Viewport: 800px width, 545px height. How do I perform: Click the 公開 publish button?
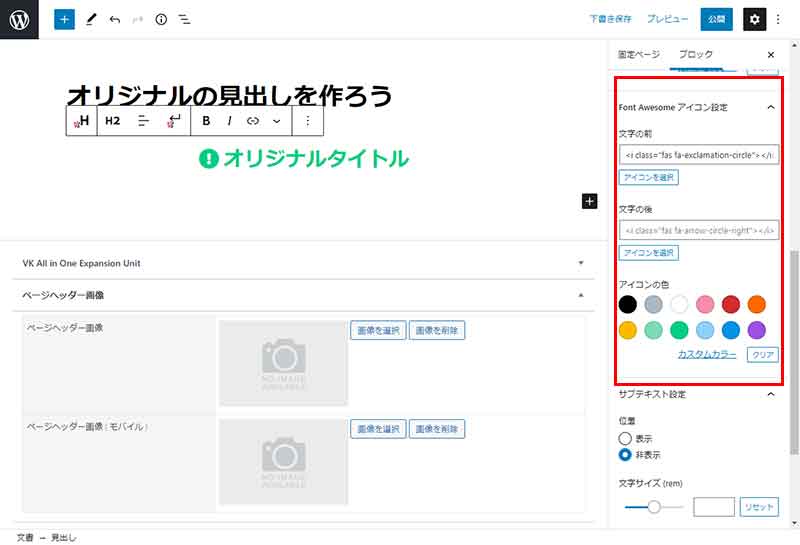coord(715,19)
